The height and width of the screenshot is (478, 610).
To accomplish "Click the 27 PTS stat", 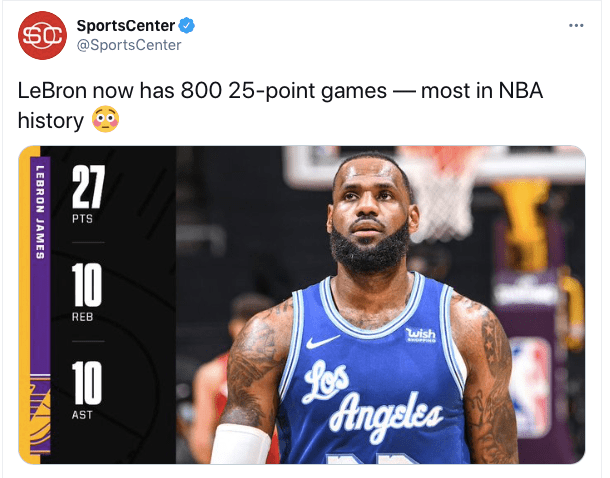I will (88, 194).
